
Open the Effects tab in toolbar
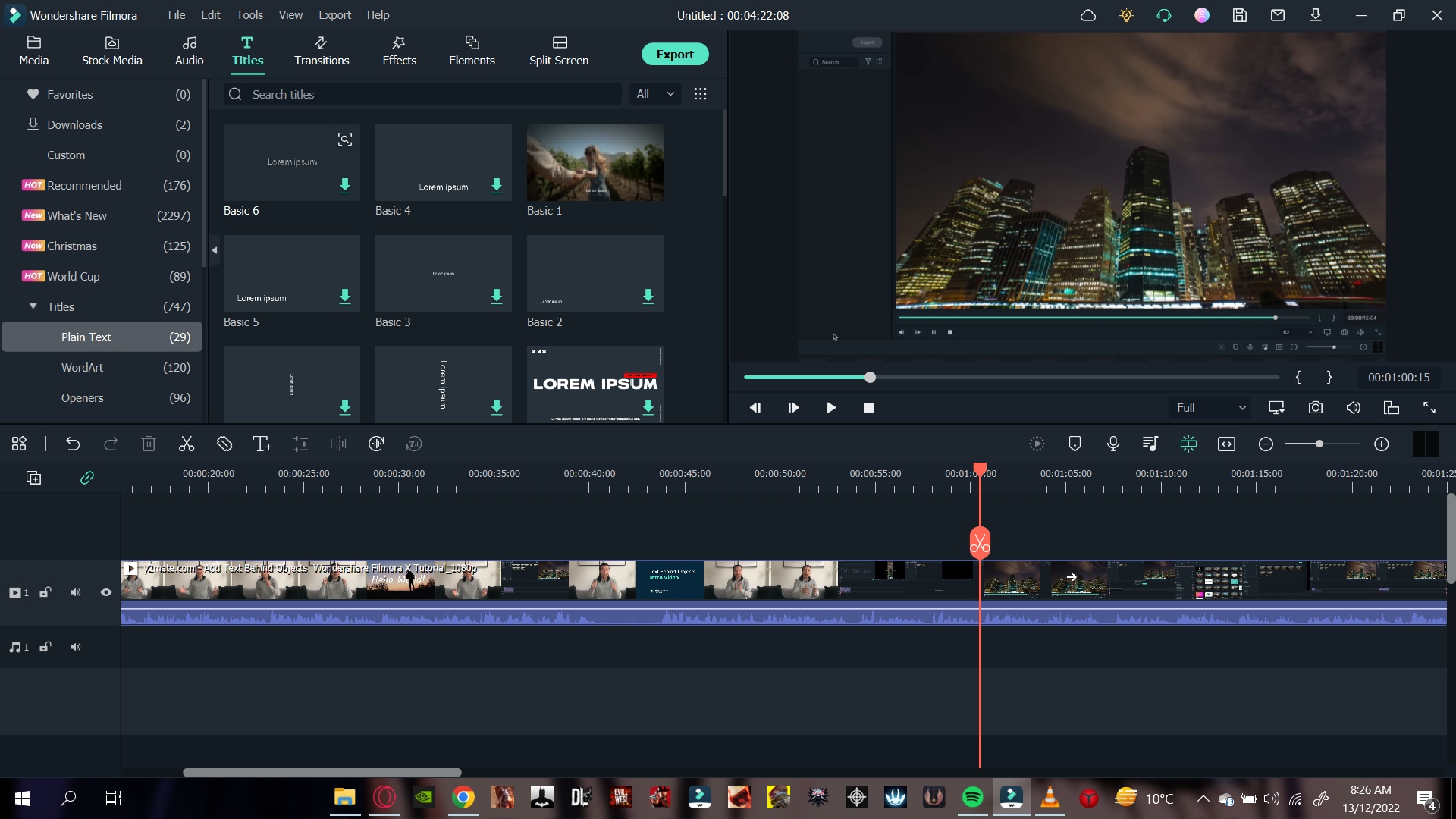point(397,50)
